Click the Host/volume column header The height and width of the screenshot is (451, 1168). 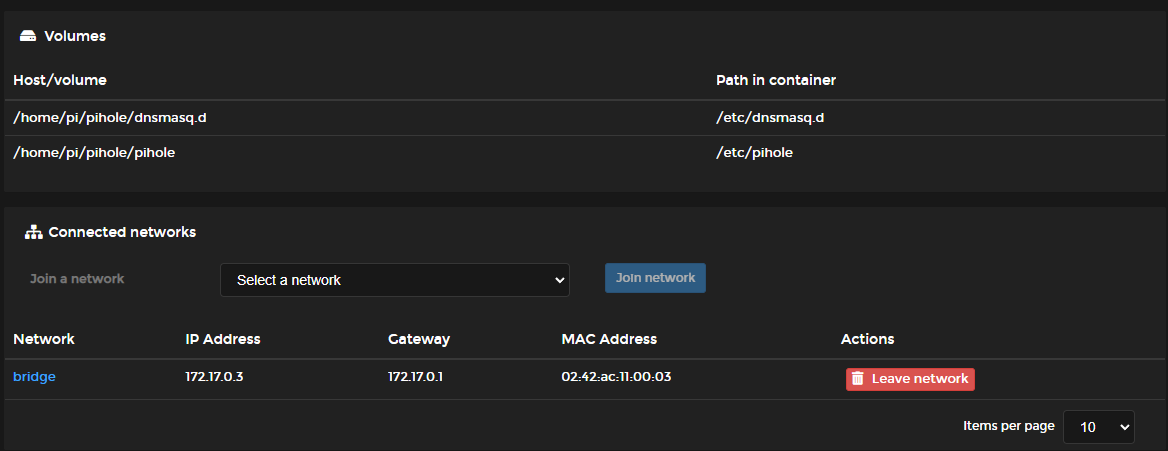[x=60, y=80]
